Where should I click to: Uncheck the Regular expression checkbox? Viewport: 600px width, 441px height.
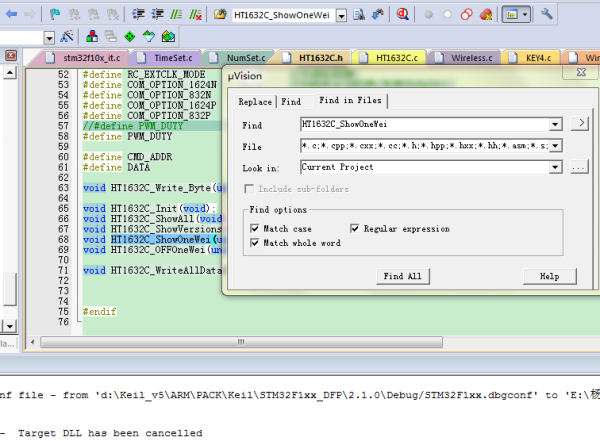click(355, 229)
